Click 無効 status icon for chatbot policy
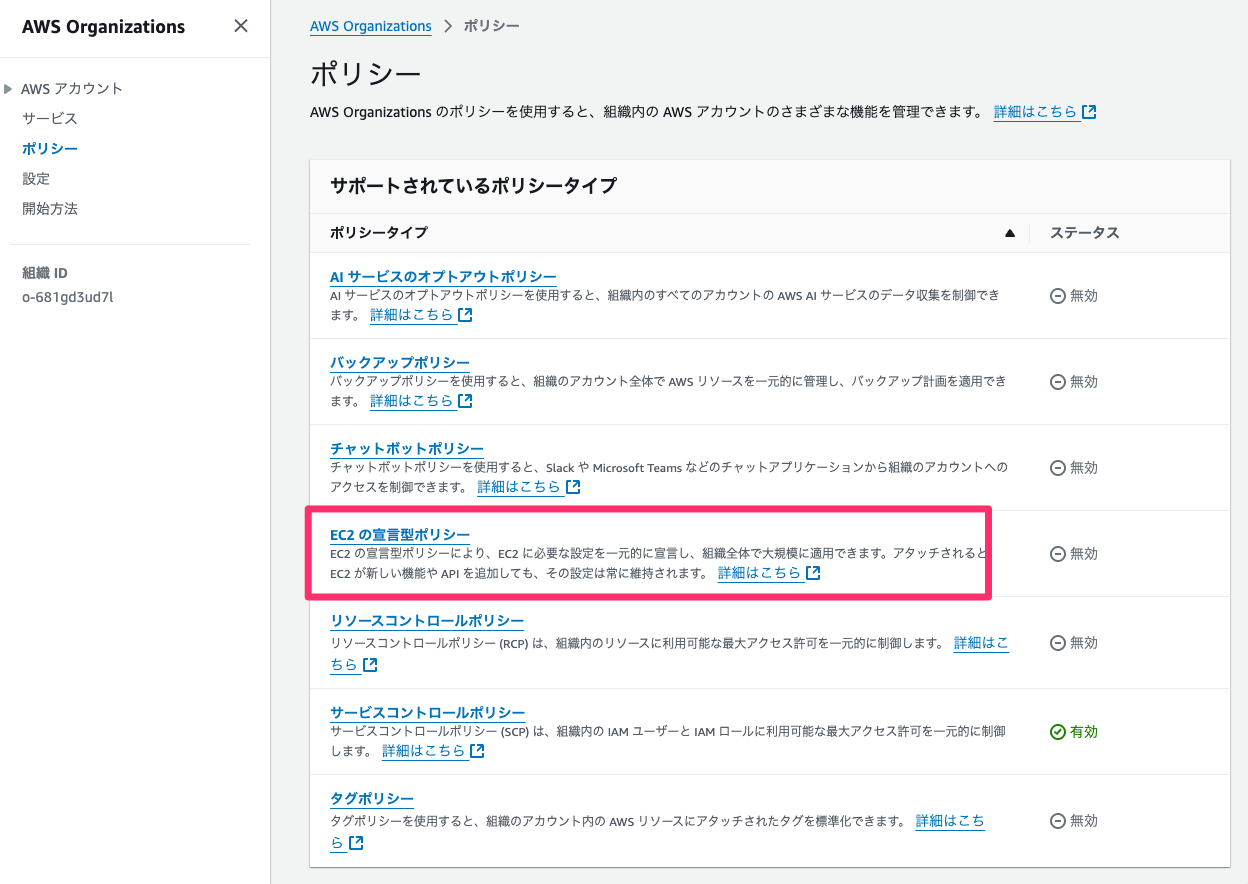Viewport: 1248px width, 884px height. click(1058, 468)
